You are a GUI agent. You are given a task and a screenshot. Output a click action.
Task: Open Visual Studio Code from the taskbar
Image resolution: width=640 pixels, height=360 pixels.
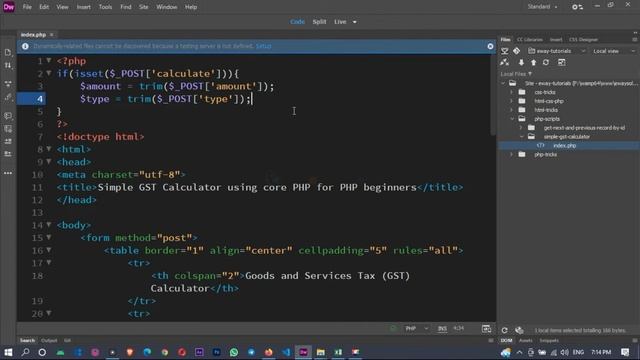[x=286, y=352]
